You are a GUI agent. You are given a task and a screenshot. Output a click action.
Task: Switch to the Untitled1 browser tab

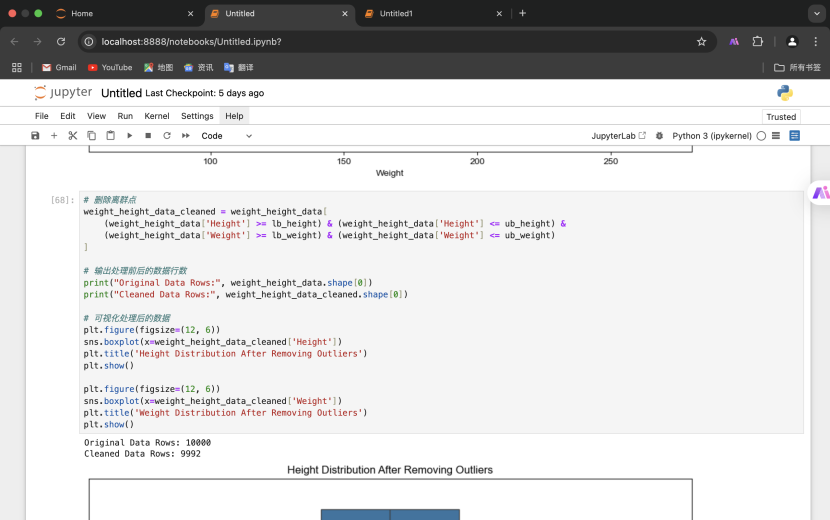tap(433, 14)
